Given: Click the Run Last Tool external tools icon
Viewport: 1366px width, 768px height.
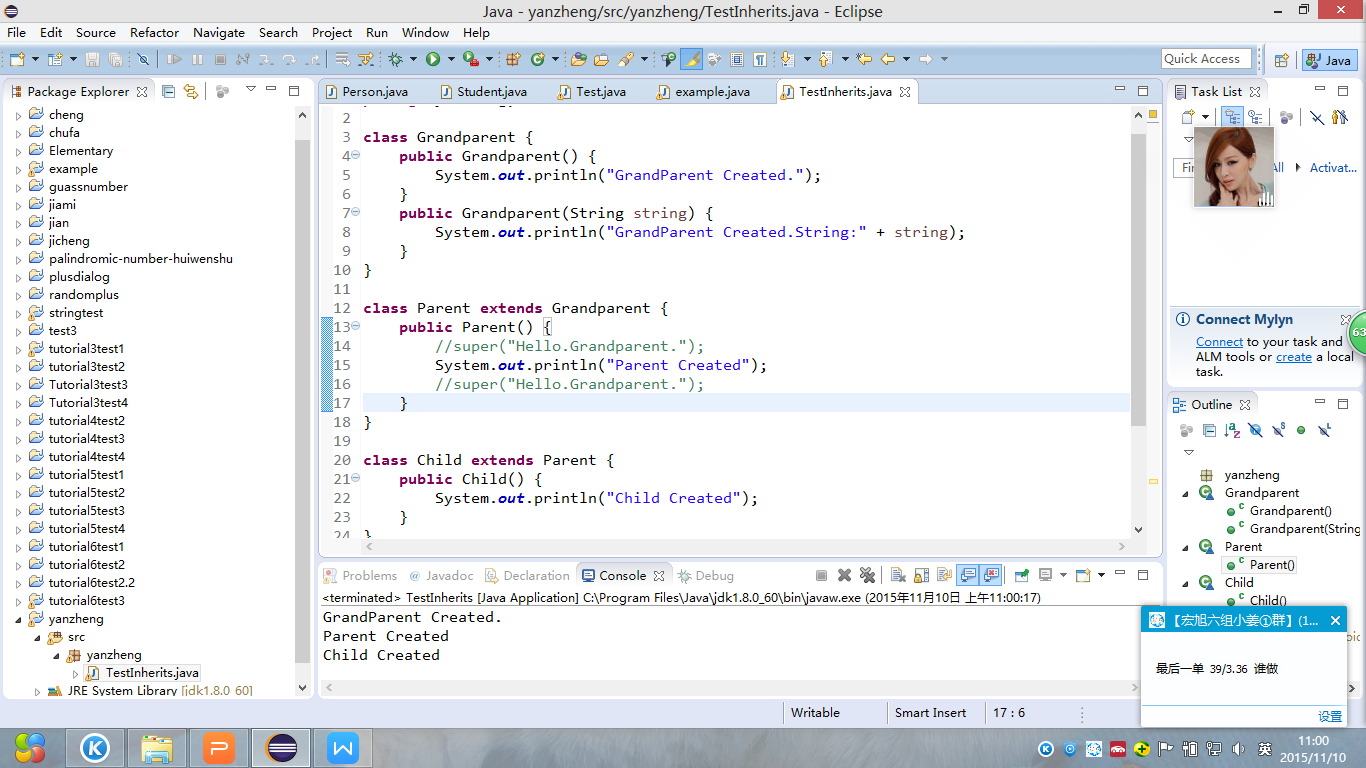Looking at the screenshot, I should click(x=470, y=59).
